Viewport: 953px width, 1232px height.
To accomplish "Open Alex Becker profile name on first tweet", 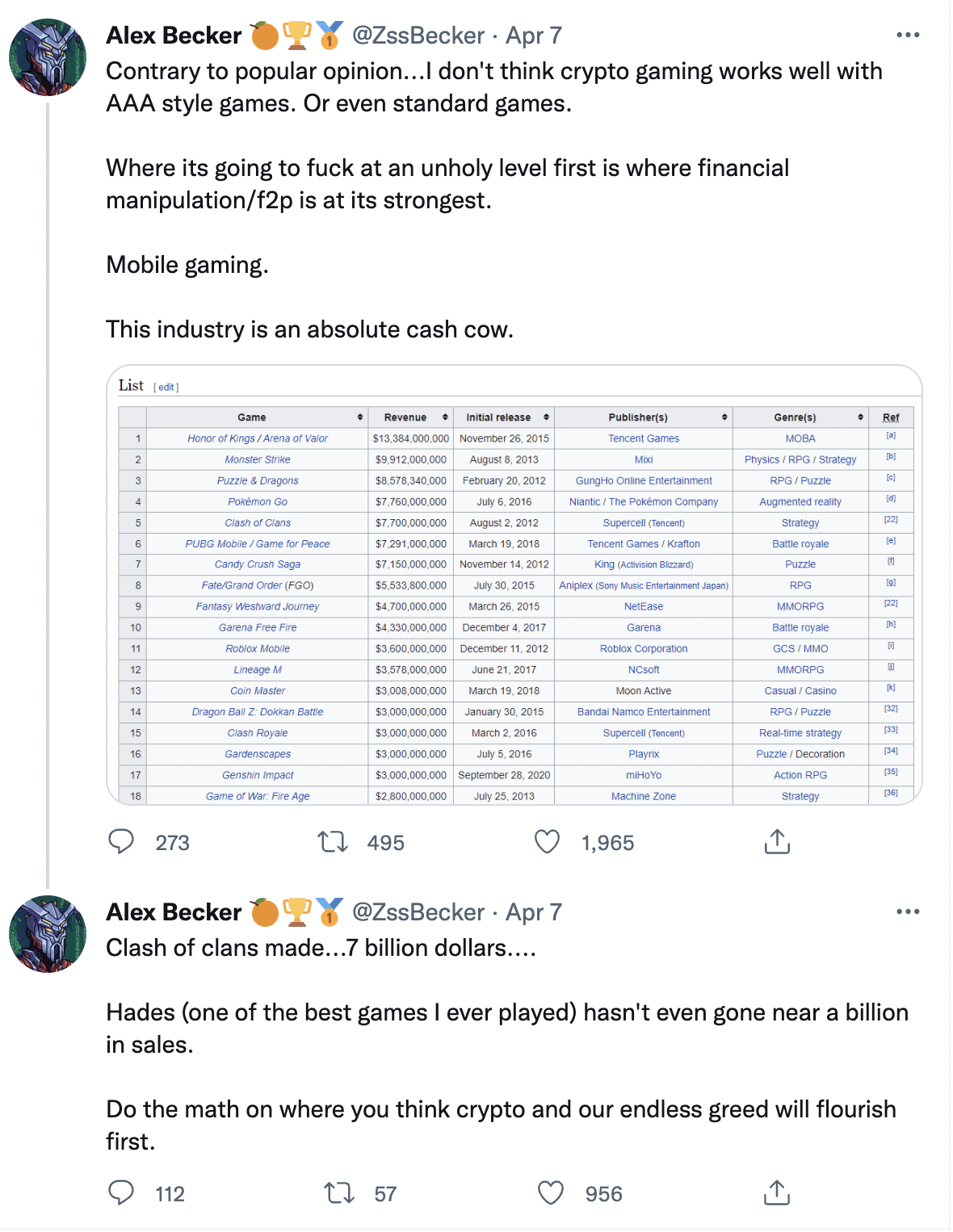I will [x=174, y=36].
